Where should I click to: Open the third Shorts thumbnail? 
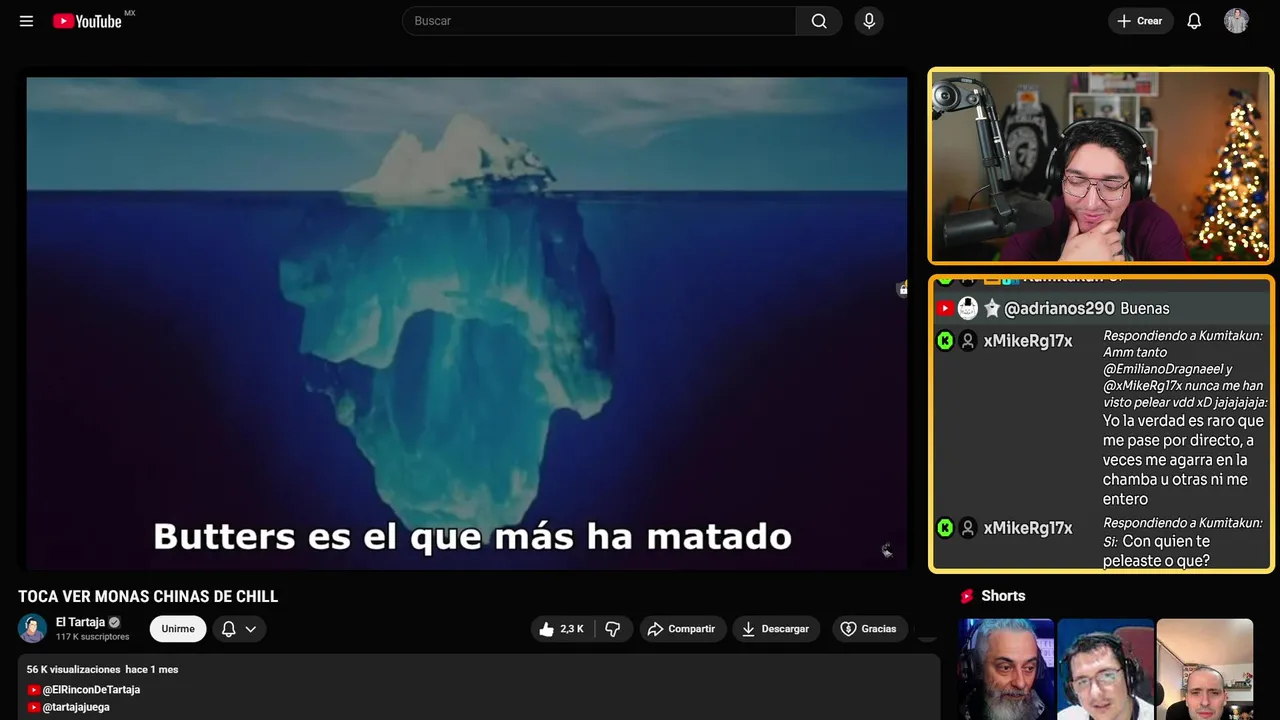1204,669
